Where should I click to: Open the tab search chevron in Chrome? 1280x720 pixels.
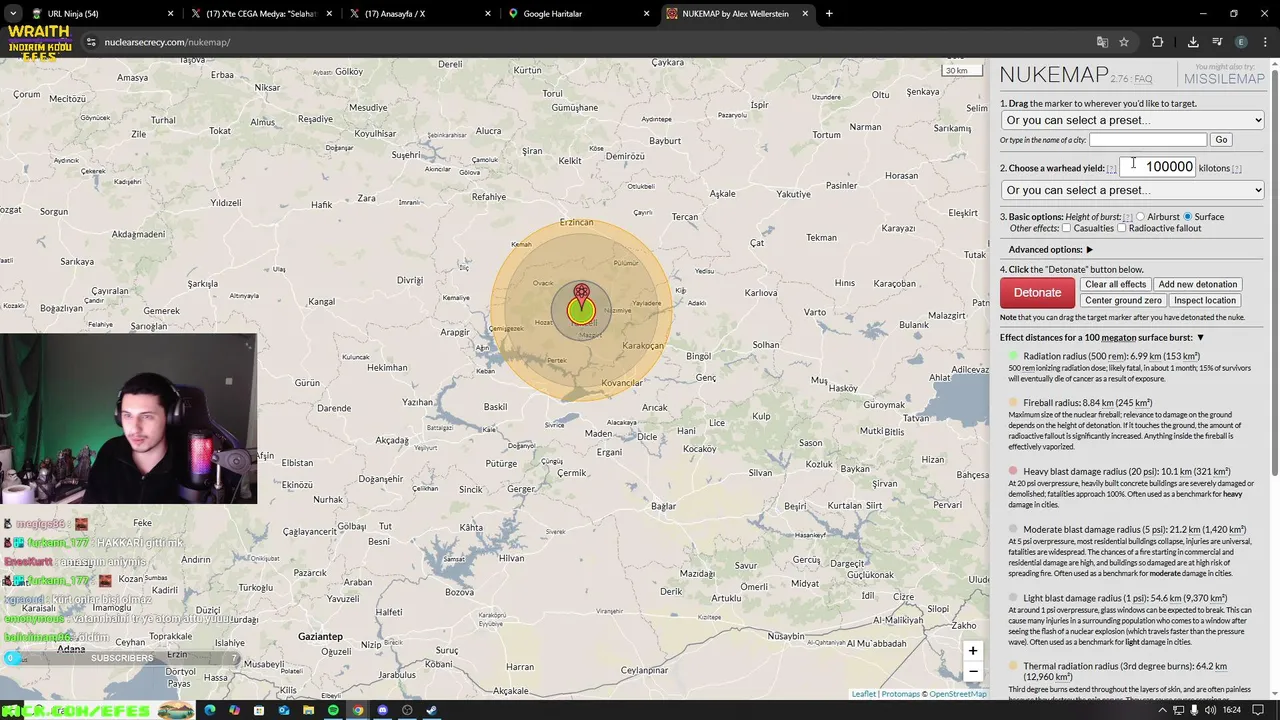11,14
